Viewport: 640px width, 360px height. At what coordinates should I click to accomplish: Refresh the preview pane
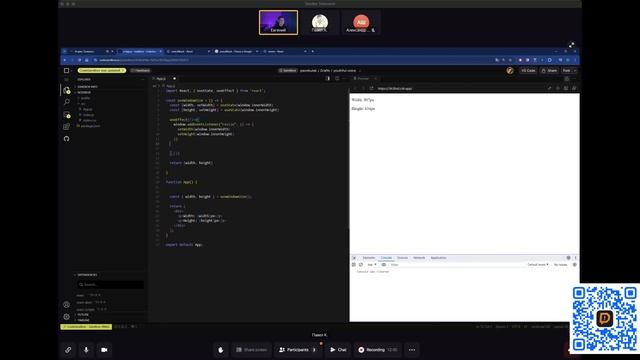371,88
